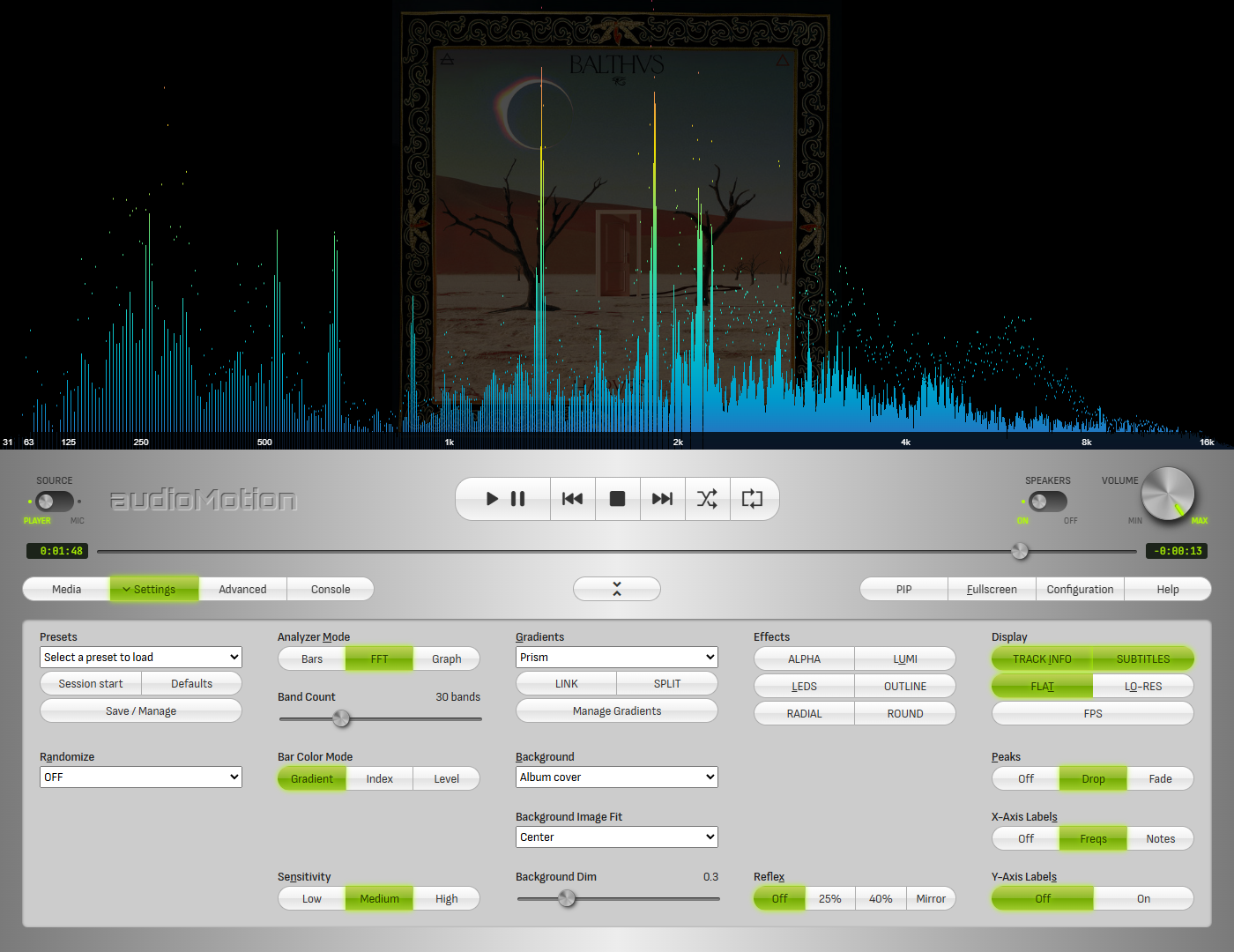Open the Randomize dropdown
Screen dimensions: 1234x952
[x=141, y=777]
